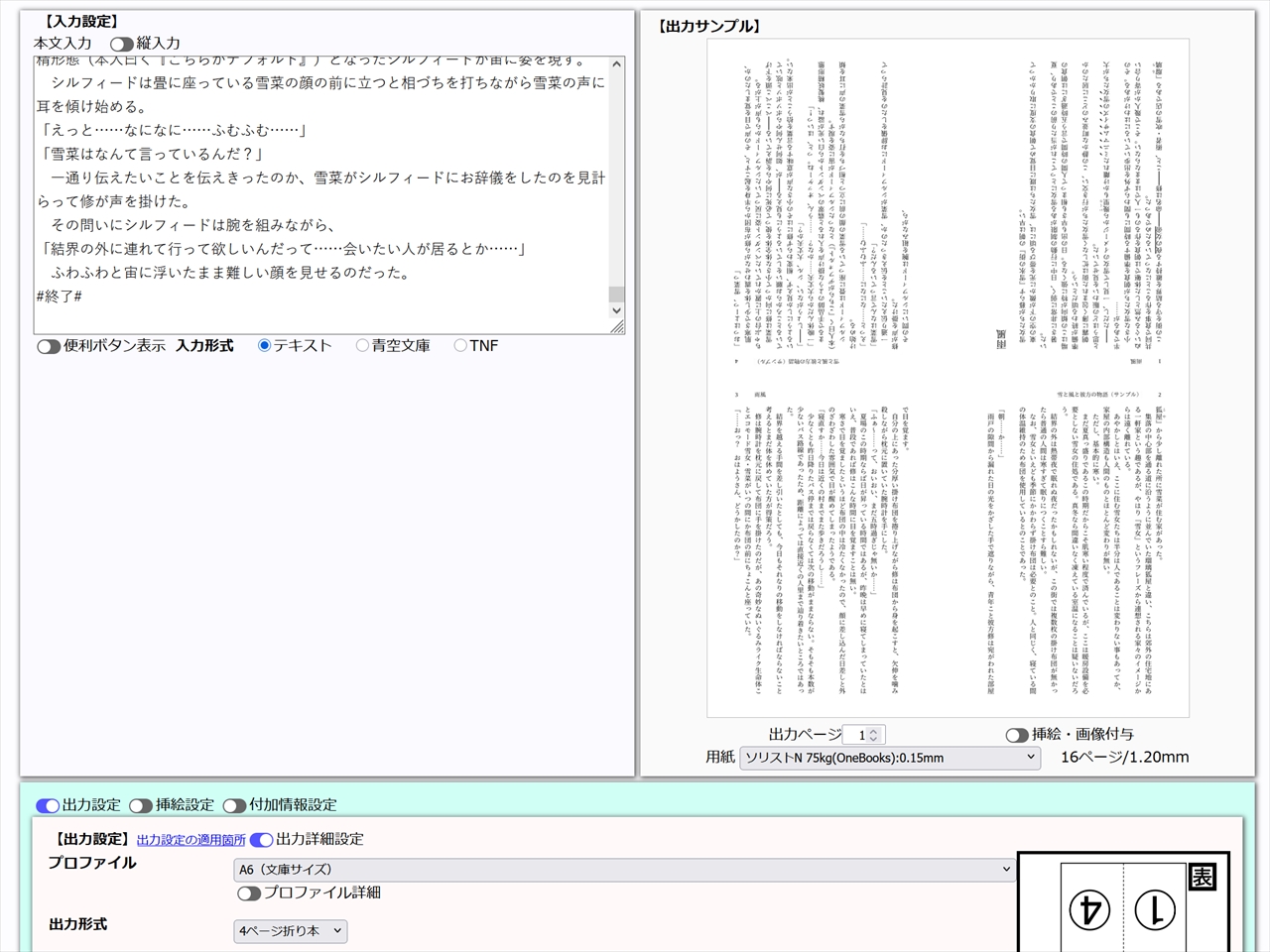Select the TNF input format
The width and height of the screenshot is (1270, 952).
[460, 346]
